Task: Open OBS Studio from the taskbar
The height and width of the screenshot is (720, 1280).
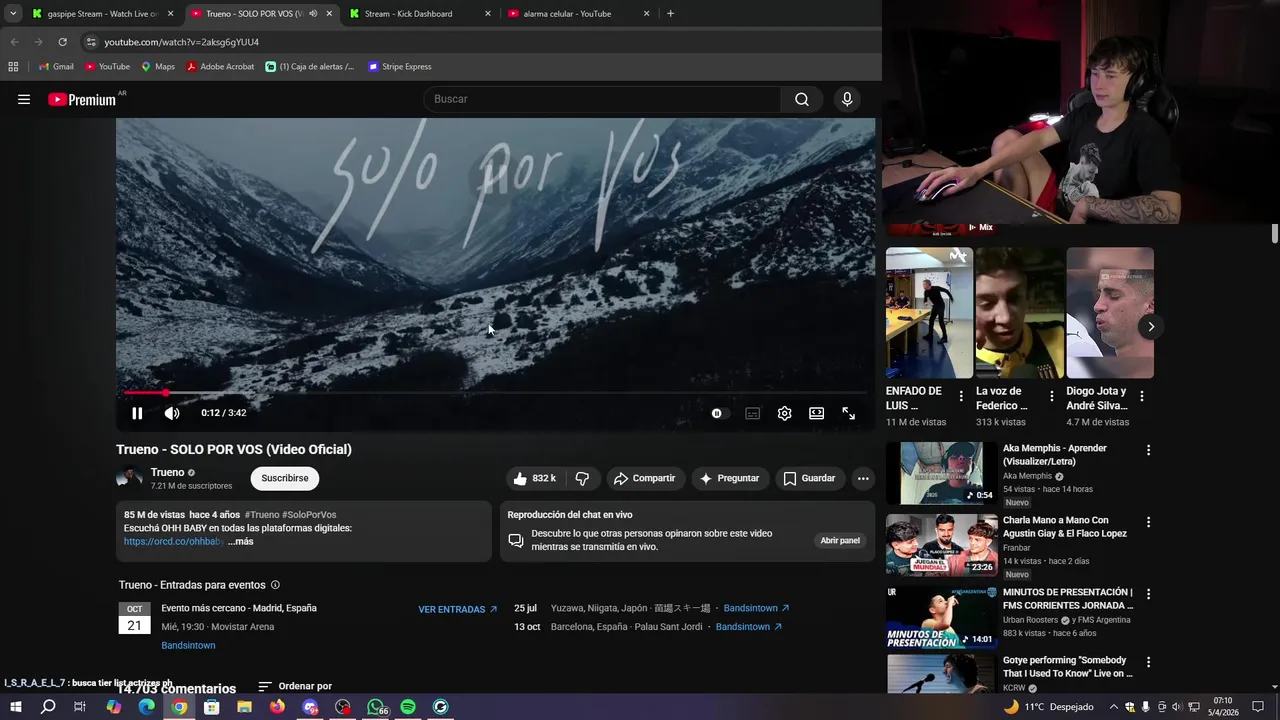Action: 343,707
